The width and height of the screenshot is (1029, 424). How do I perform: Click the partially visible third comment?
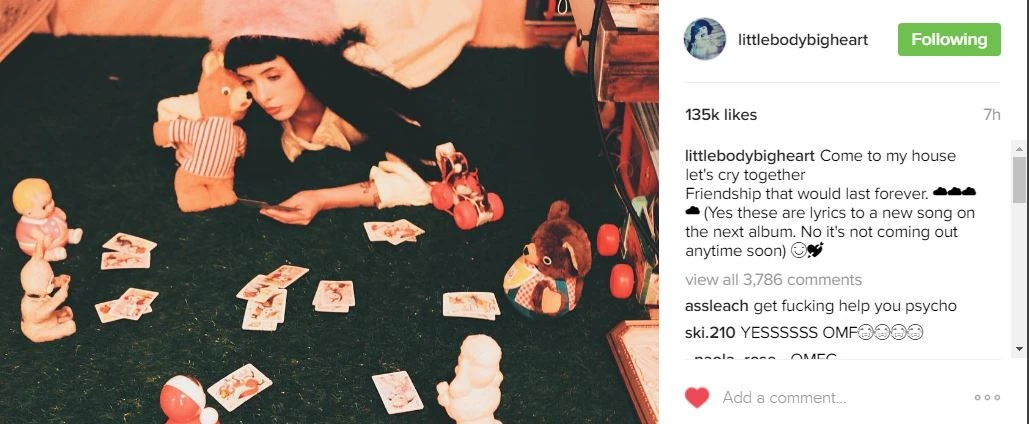pyautogui.click(x=761, y=356)
